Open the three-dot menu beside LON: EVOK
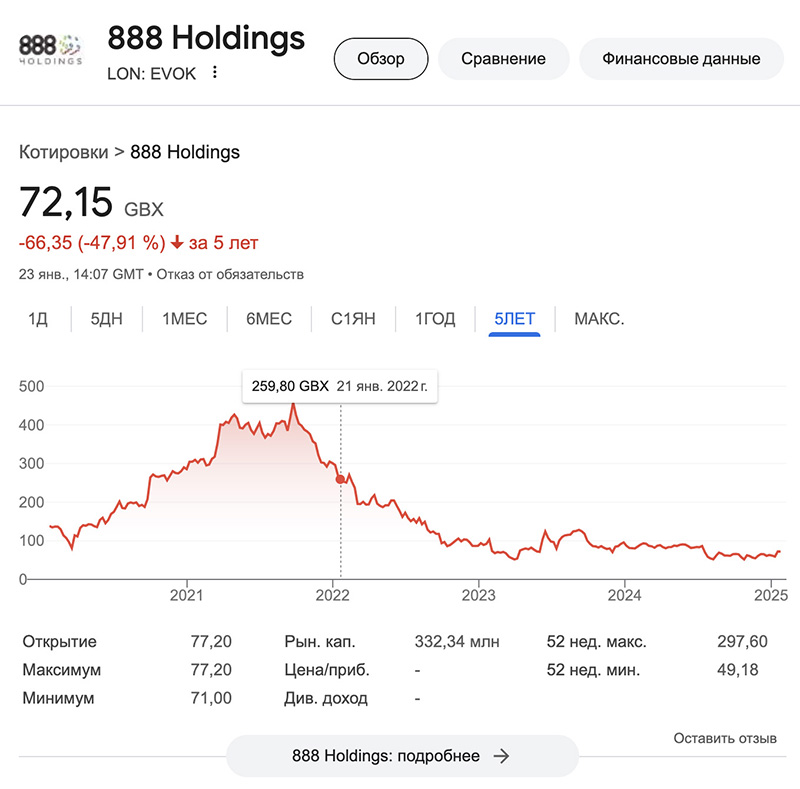 214,73
